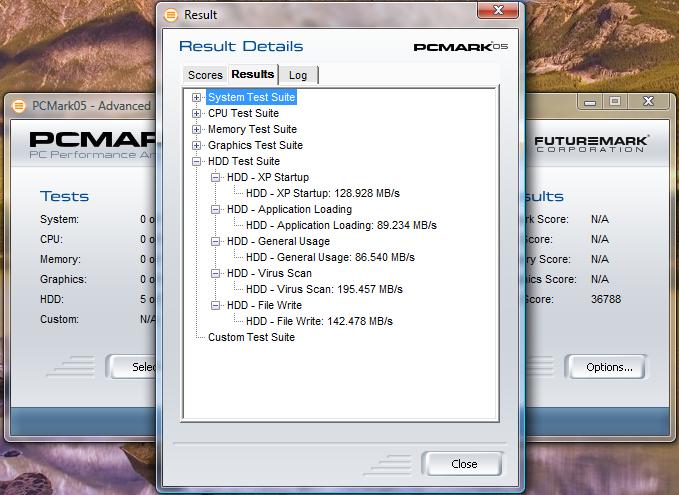This screenshot has height=495, width=679.
Task: Collapse the HDD - General Usage node
Action: click(215, 242)
